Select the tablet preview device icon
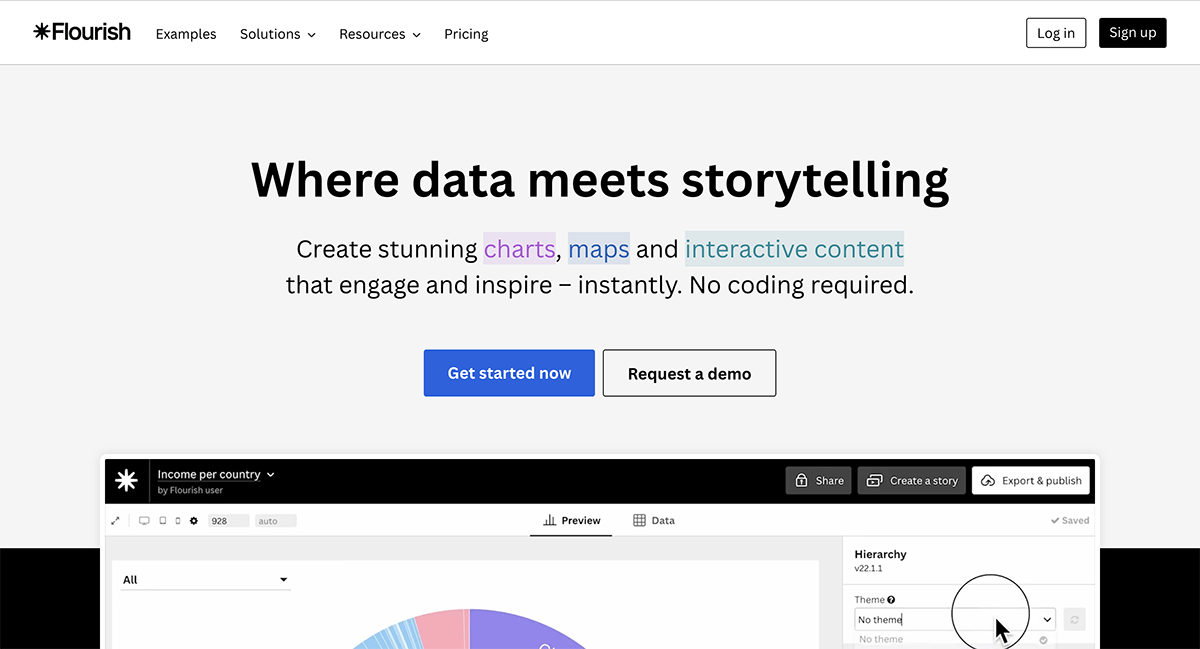The image size is (1200, 649). 162,521
